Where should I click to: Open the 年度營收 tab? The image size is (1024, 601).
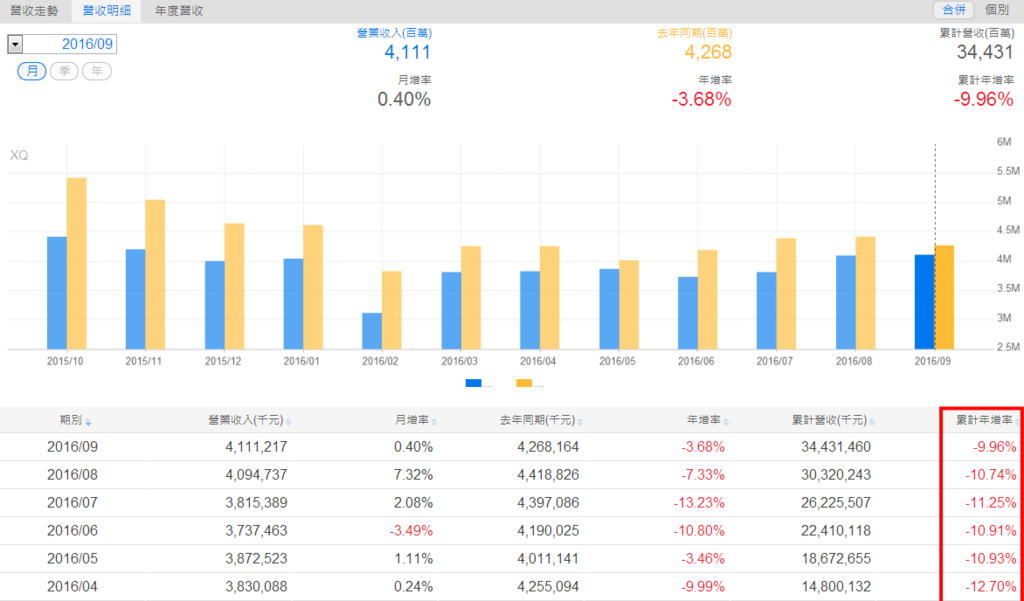pyautogui.click(x=179, y=10)
